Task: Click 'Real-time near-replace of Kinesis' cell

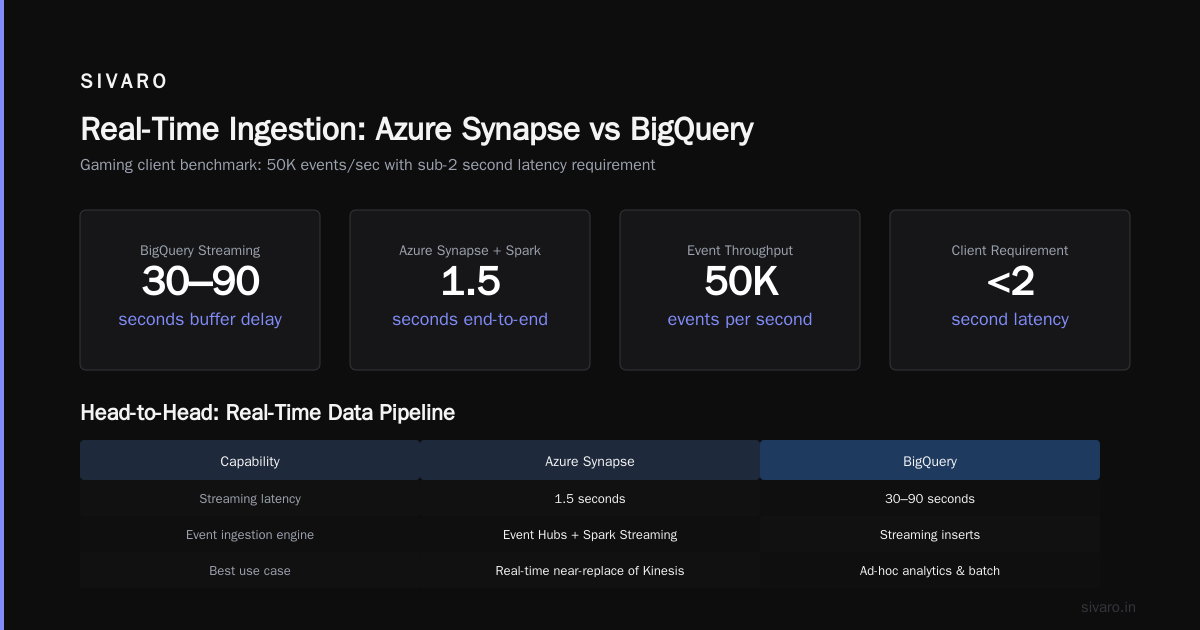Action: click(590, 571)
